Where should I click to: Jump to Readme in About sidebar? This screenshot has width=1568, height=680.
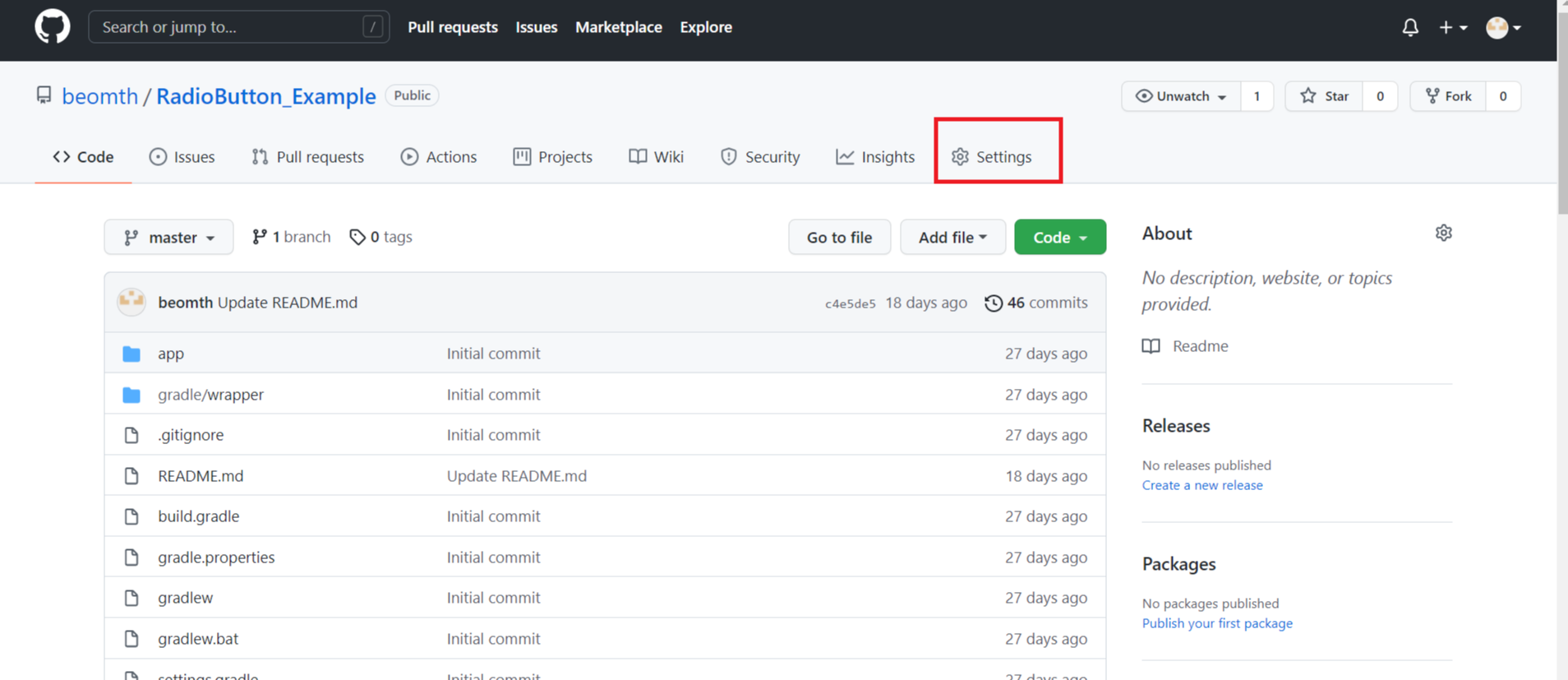coord(1186,346)
